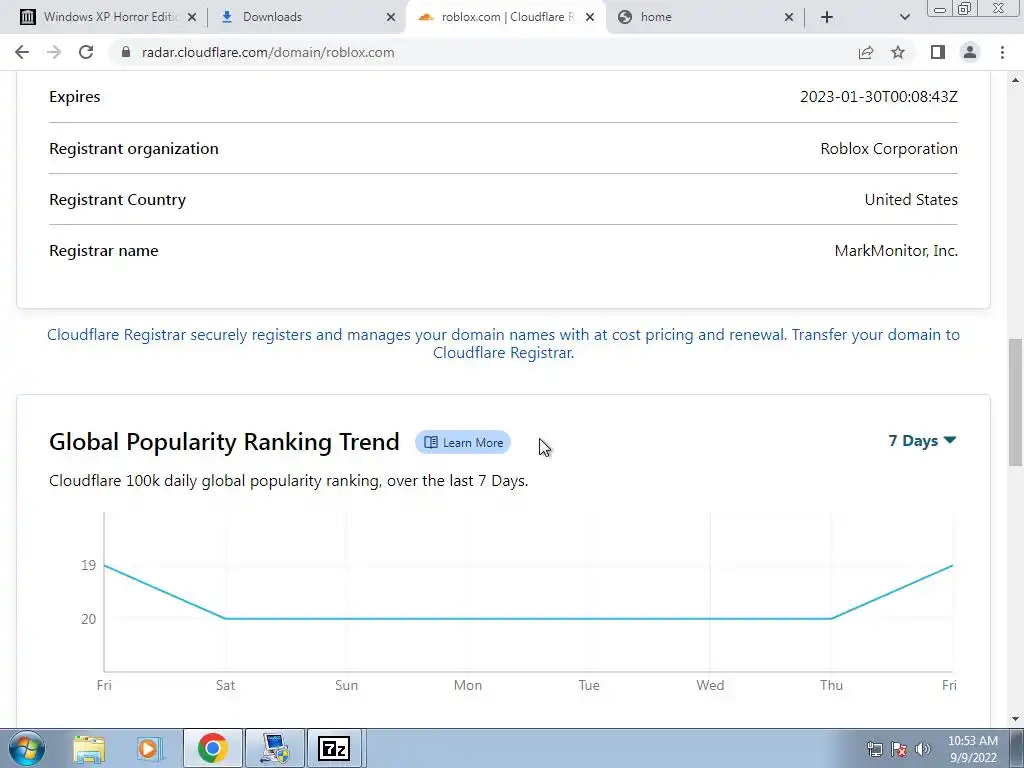This screenshot has width=1024, height=768.
Task: Click the Registrant organization label
Action: tap(134, 149)
